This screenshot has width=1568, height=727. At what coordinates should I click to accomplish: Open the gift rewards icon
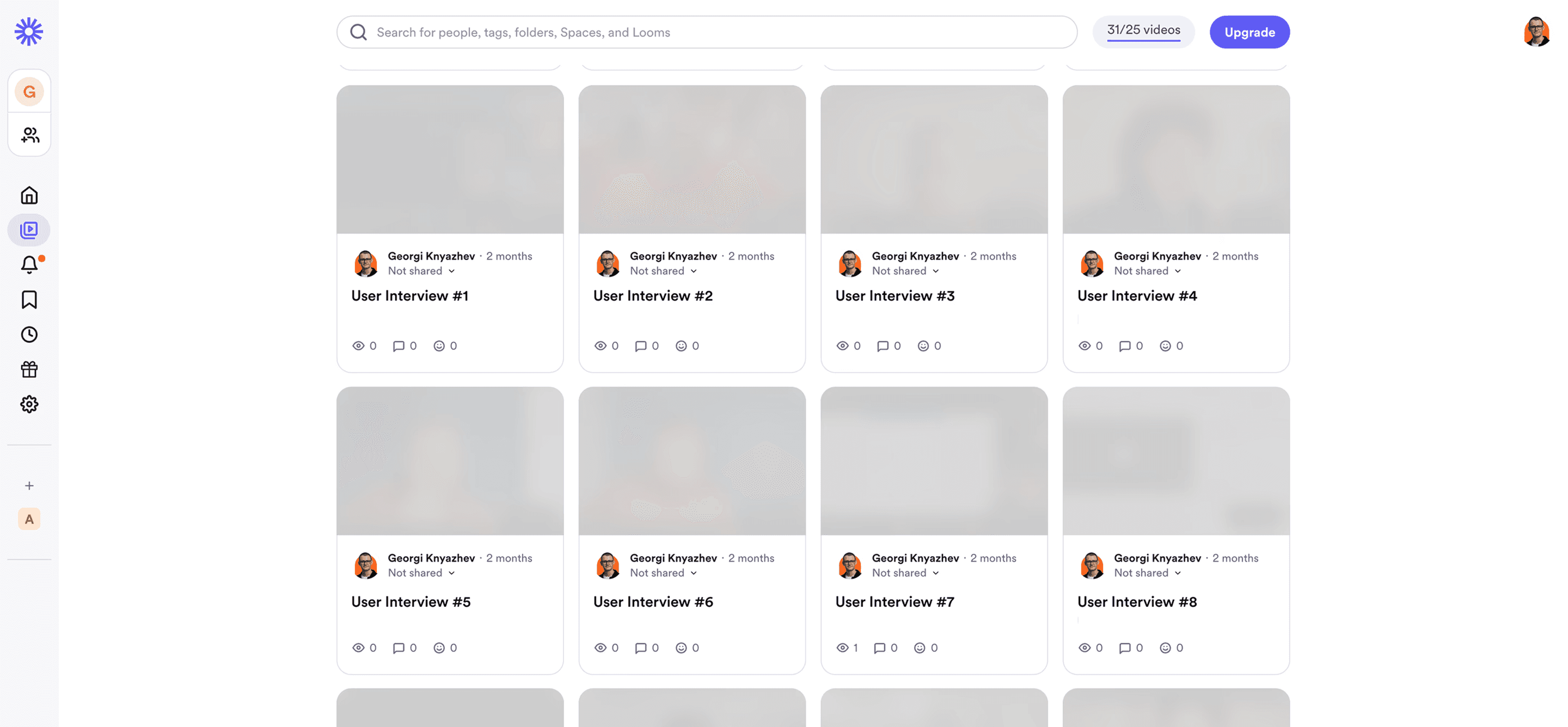[x=29, y=369]
